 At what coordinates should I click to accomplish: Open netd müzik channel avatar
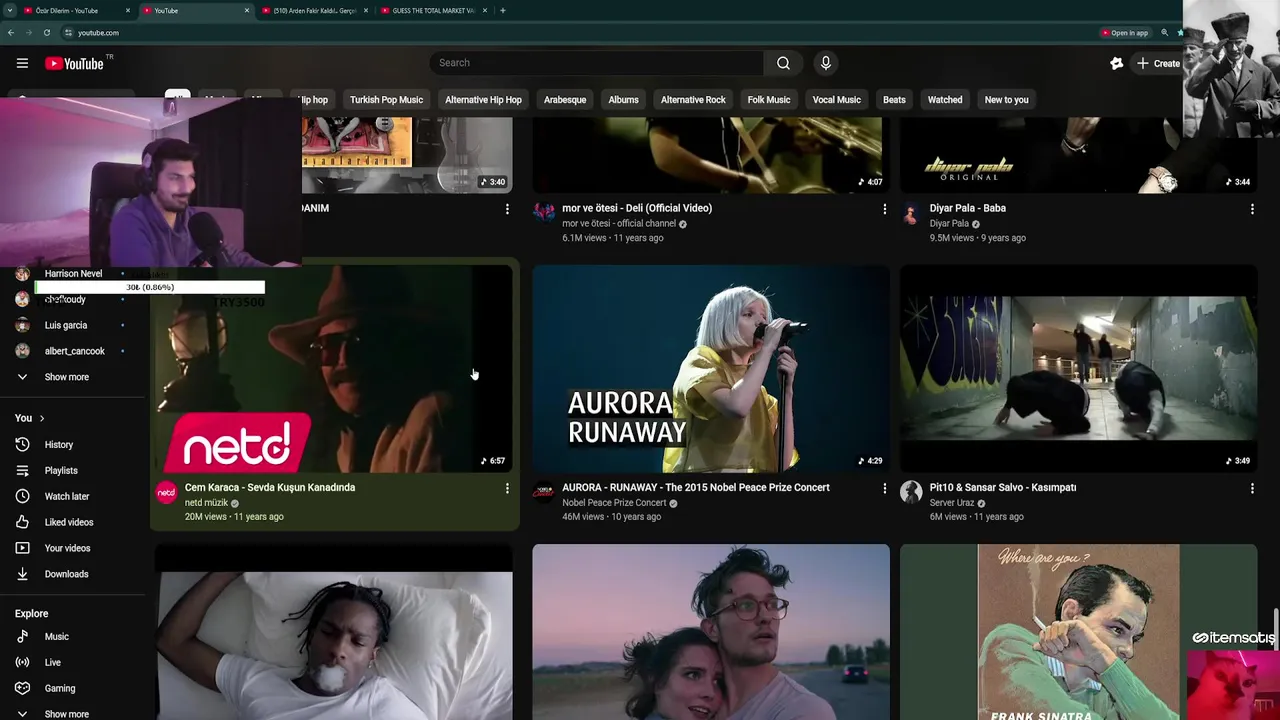pyautogui.click(x=166, y=492)
